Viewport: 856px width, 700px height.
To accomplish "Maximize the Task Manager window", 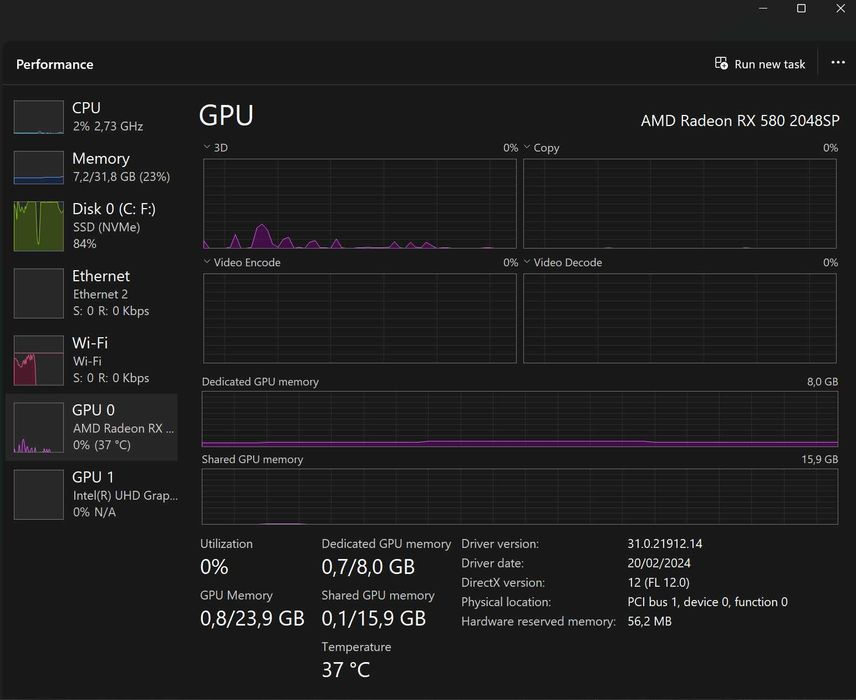I will (801, 8).
